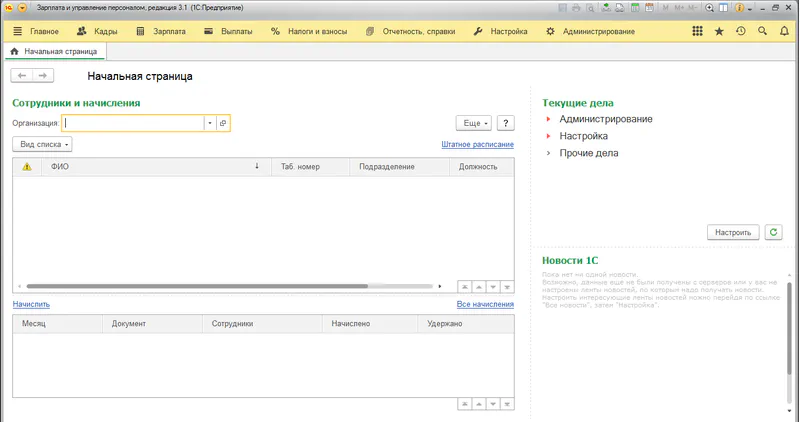Viewport: 800px width, 422px height.
Task: Click the Штатное расписание link
Action: click(x=477, y=145)
